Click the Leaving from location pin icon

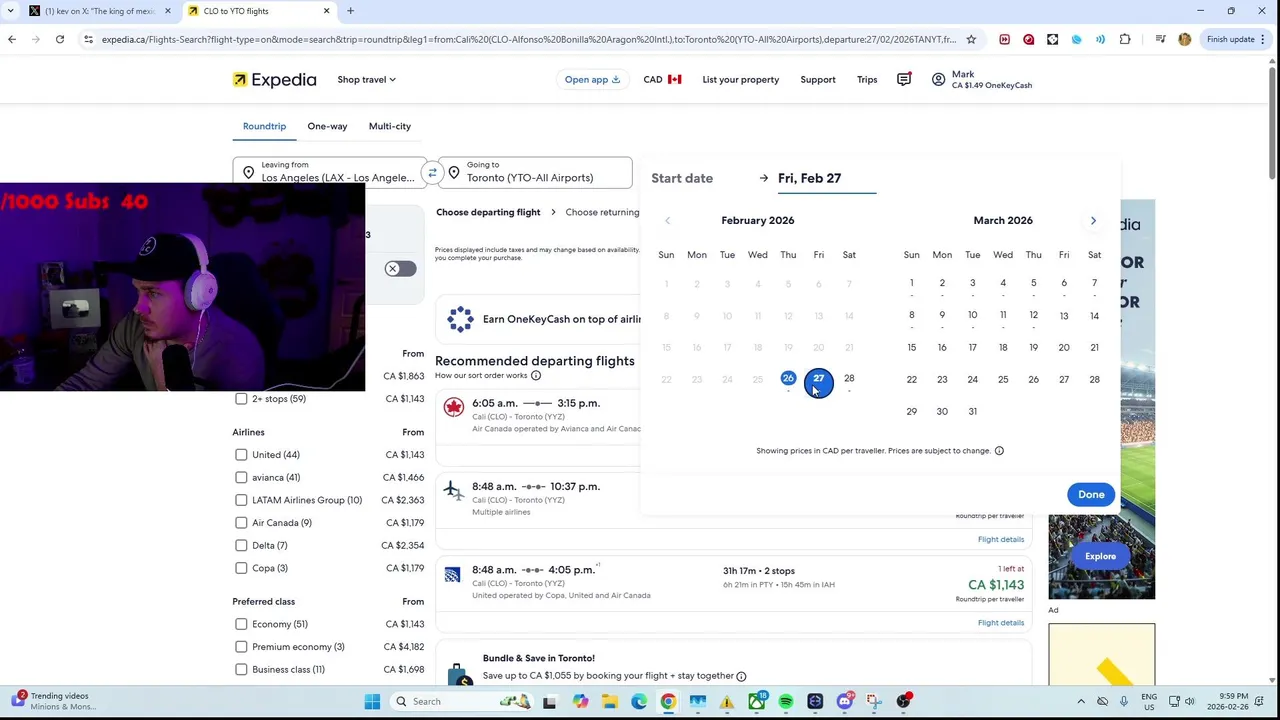pos(248,173)
